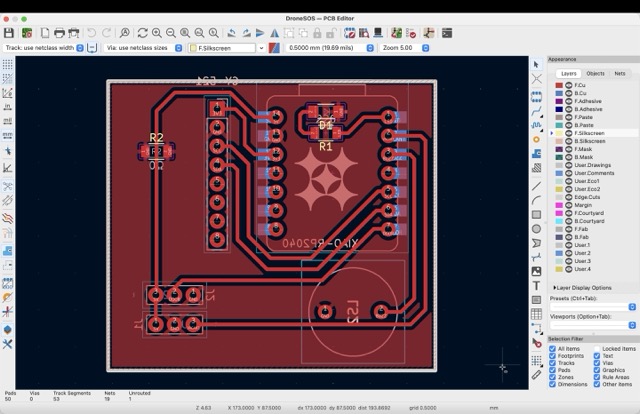The height and width of the screenshot is (414, 640).
Task: Undo the last edit
Action: (91, 33)
